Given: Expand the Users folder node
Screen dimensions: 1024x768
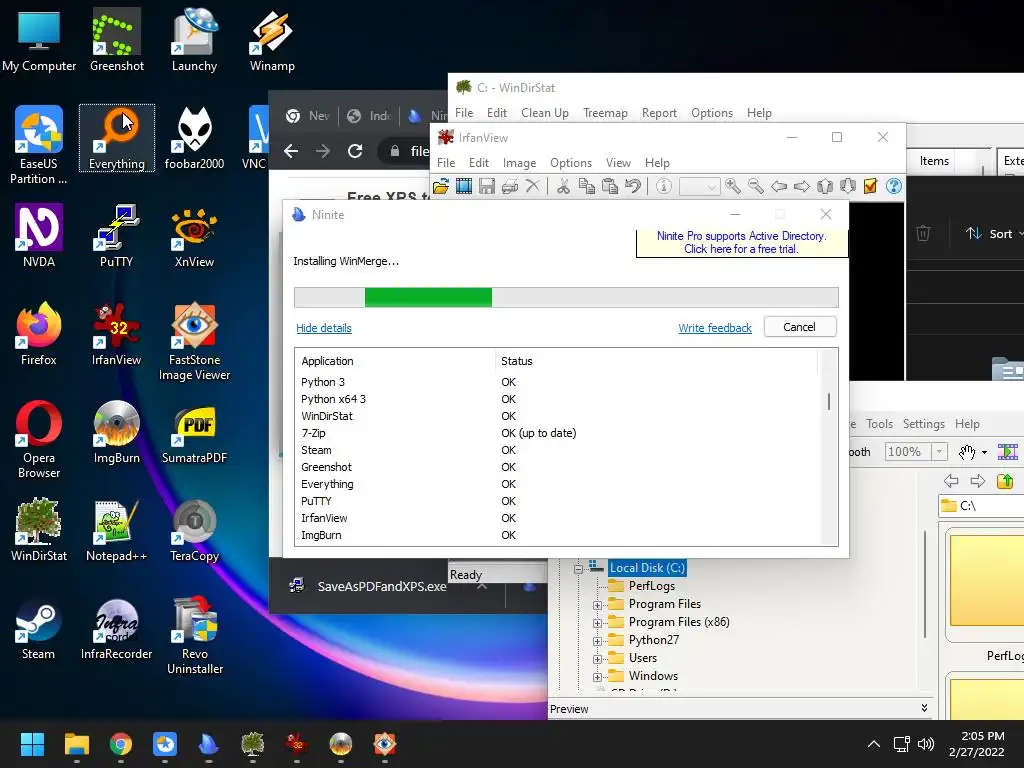Looking at the screenshot, I should [x=597, y=659].
